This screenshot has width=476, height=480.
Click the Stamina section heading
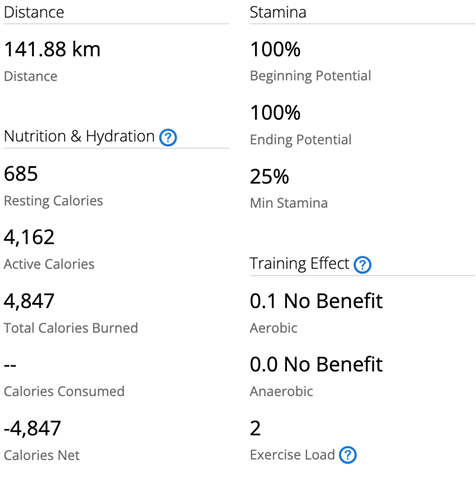[278, 12]
